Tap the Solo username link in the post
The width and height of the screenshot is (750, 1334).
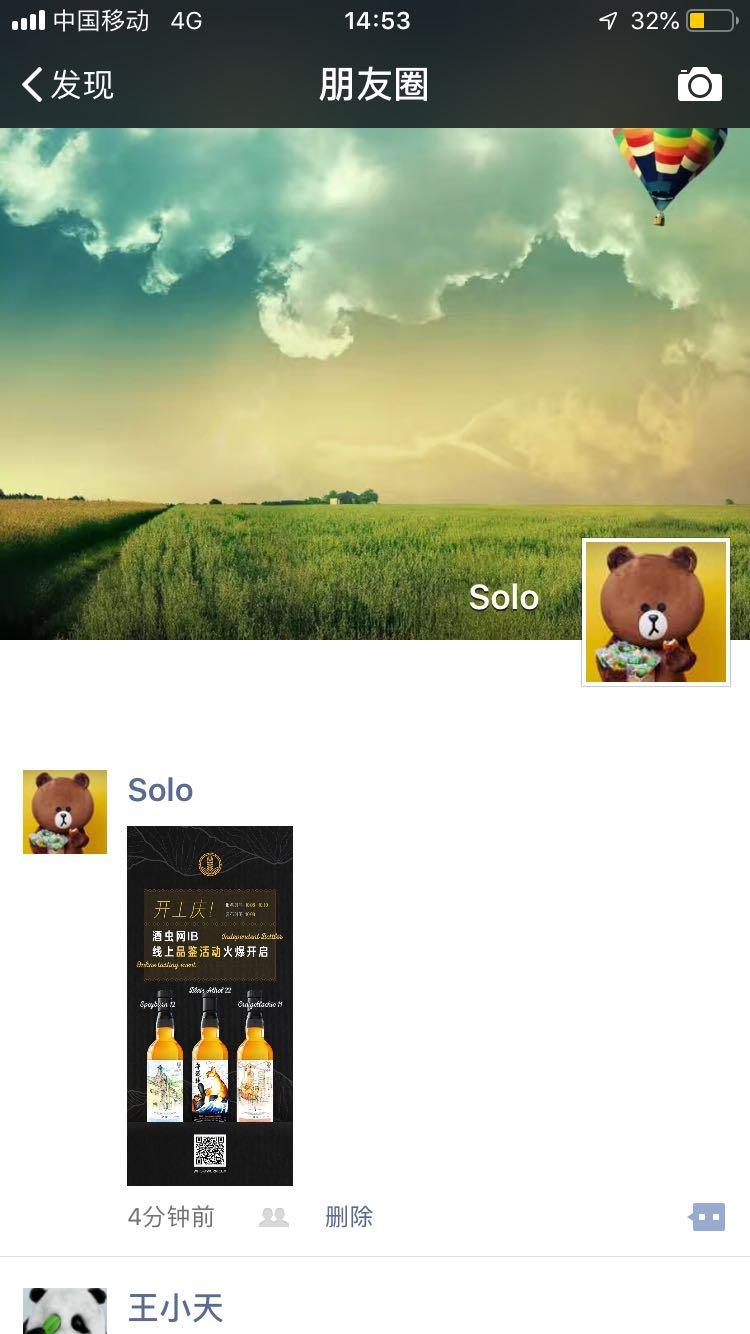[x=160, y=790]
